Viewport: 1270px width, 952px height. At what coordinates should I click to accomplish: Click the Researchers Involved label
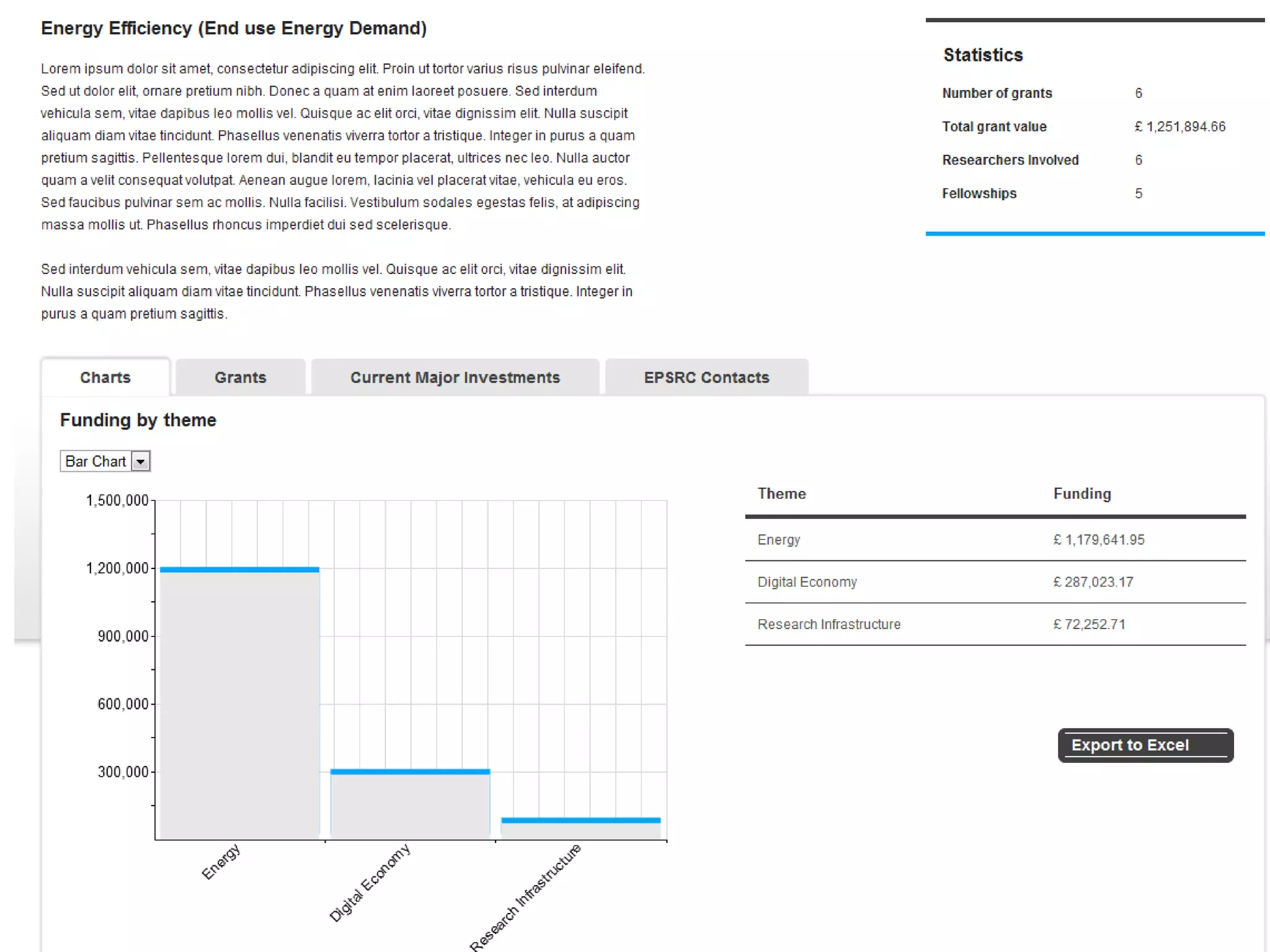[x=1011, y=160]
